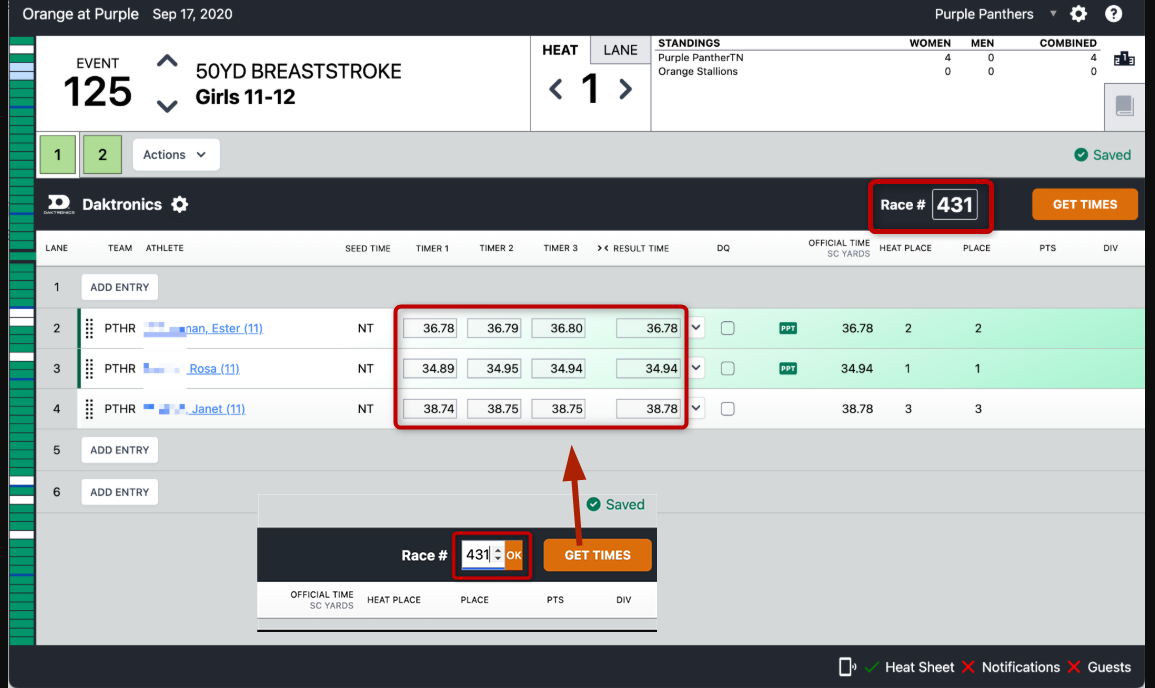This screenshot has height=688, width=1155.
Task: Switch to the LANE tab
Action: 620,50
